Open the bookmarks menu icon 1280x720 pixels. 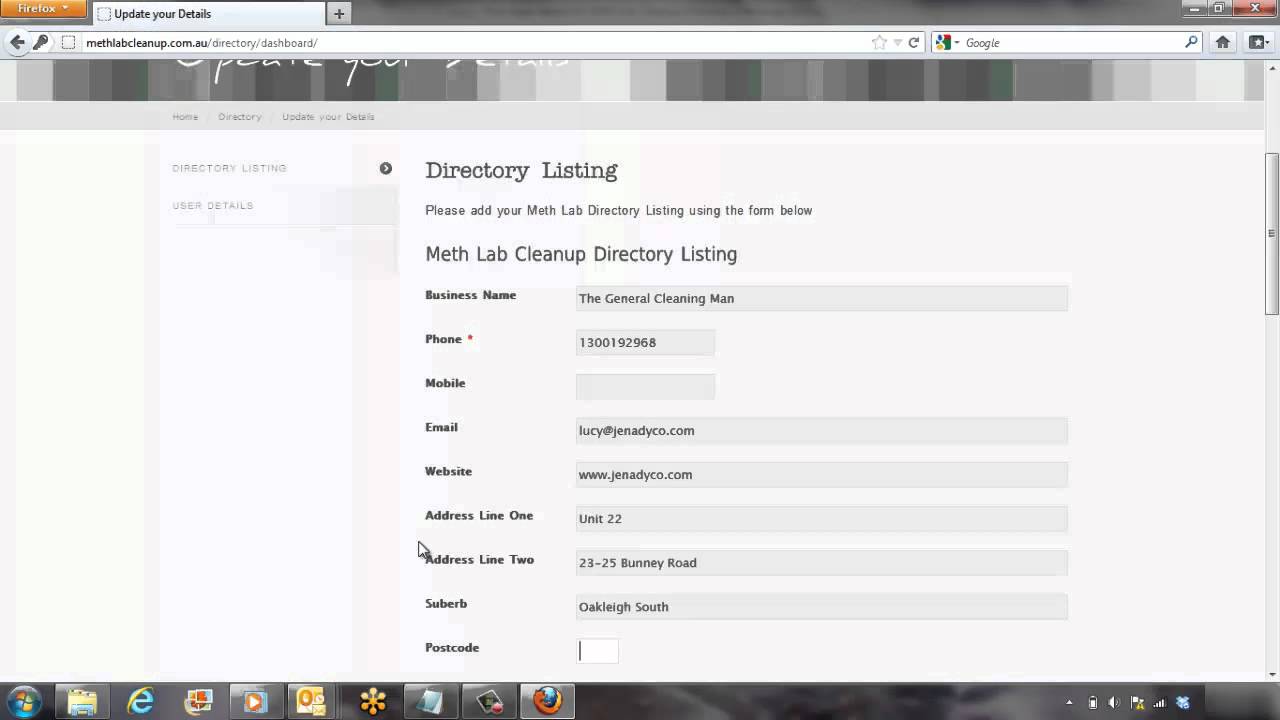(1258, 42)
